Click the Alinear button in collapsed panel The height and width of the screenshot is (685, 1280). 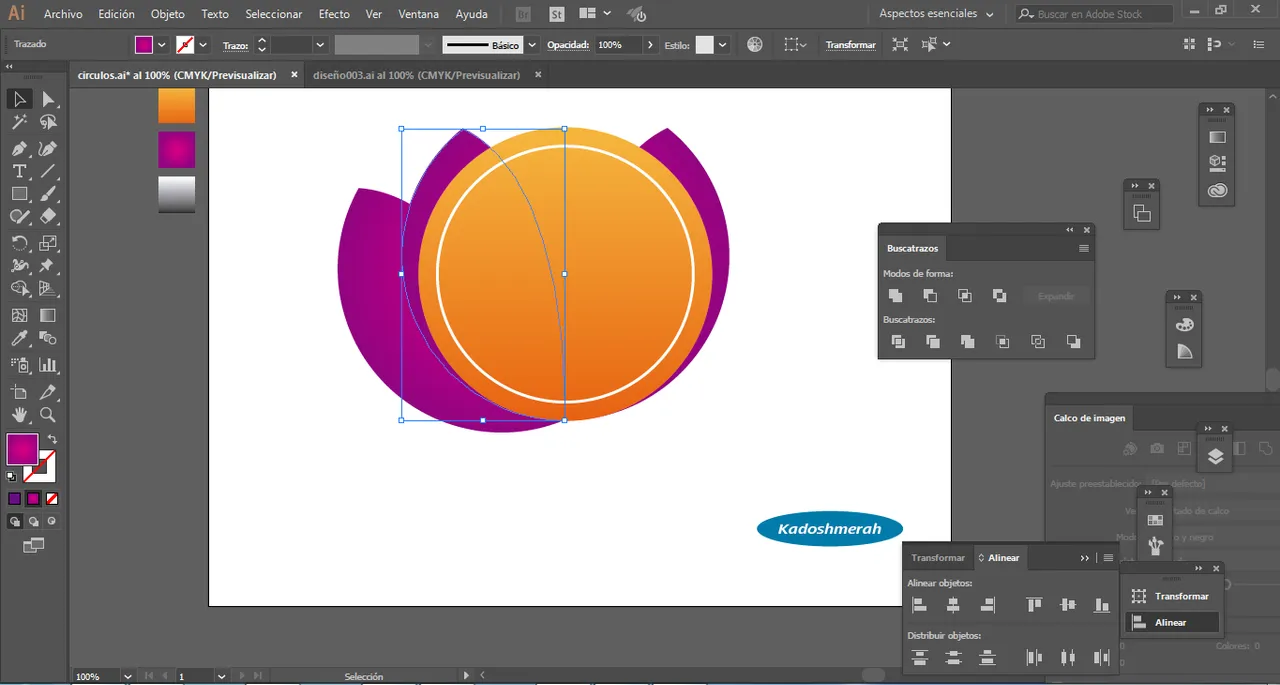tap(1172, 622)
